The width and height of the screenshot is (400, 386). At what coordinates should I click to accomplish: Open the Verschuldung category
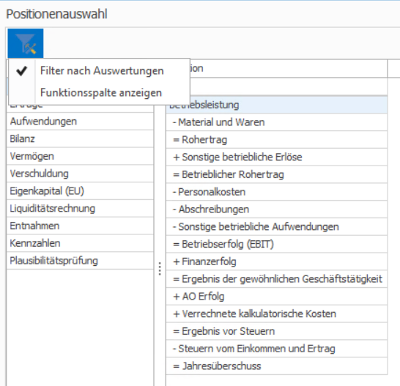pyautogui.click(x=80, y=173)
